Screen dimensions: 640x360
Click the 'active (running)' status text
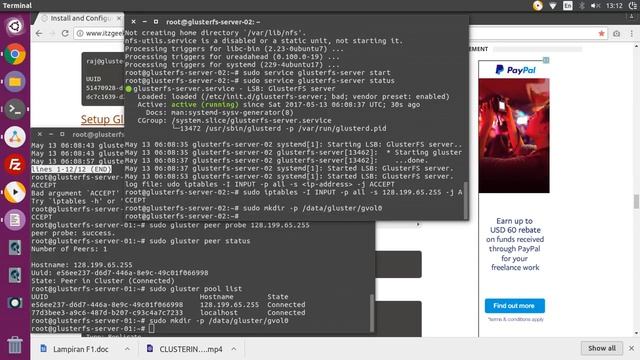tap(204, 104)
